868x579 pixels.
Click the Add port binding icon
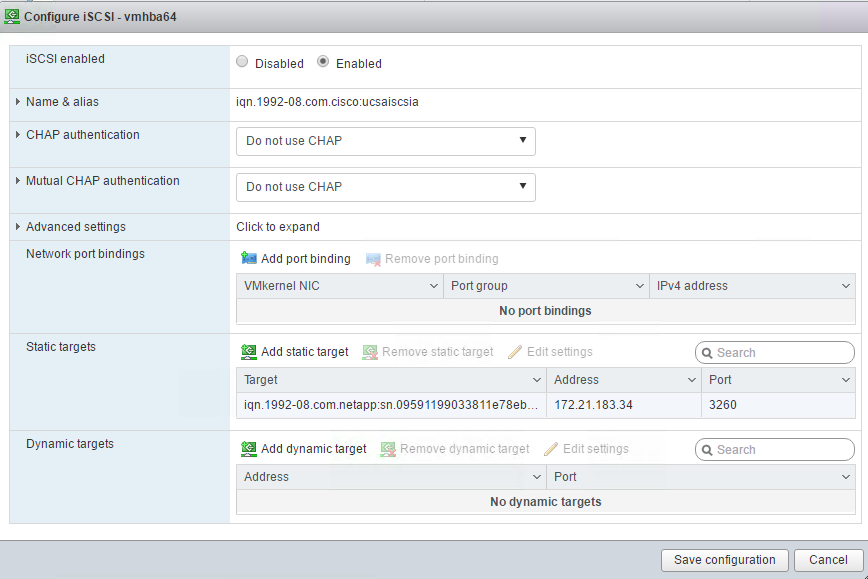click(x=249, y=259)
